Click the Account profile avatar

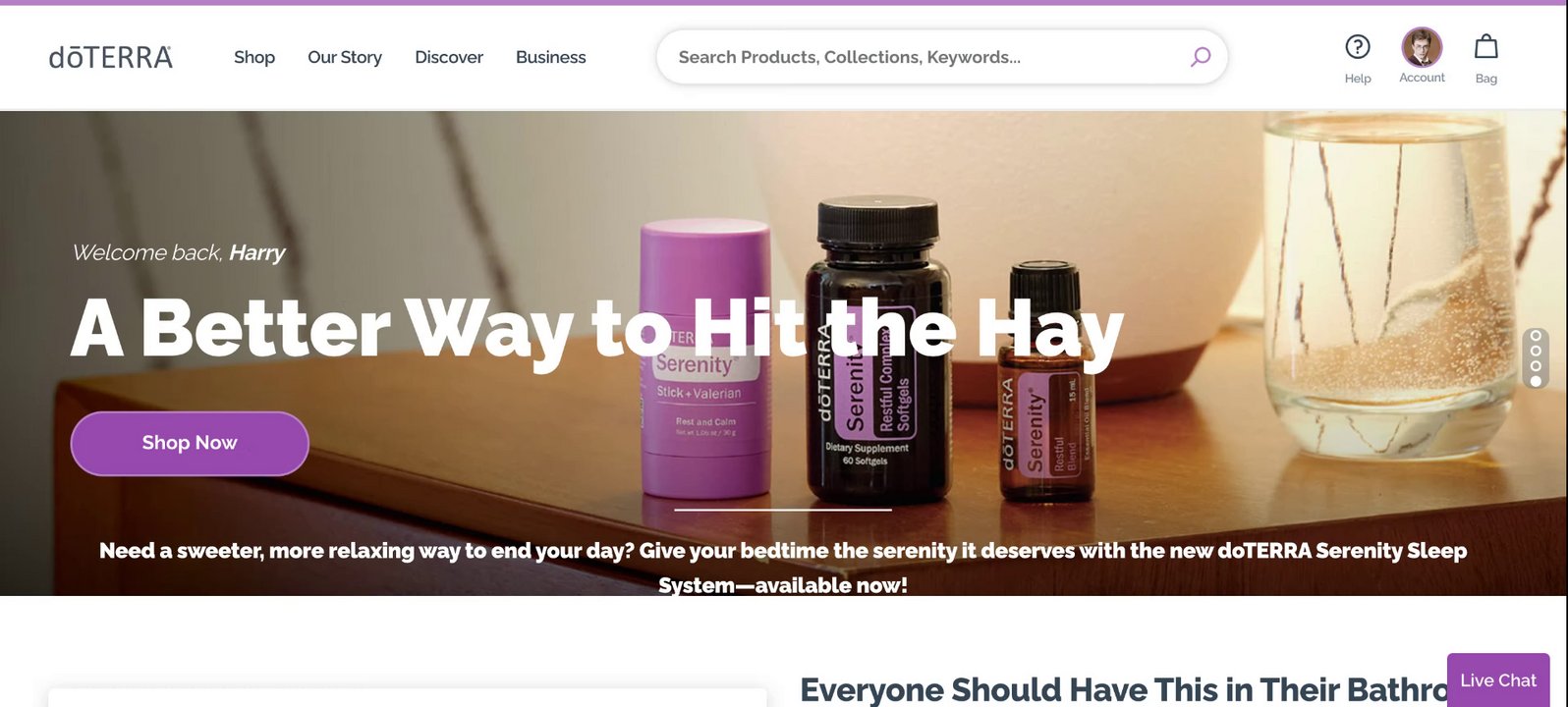point(1421,46)
